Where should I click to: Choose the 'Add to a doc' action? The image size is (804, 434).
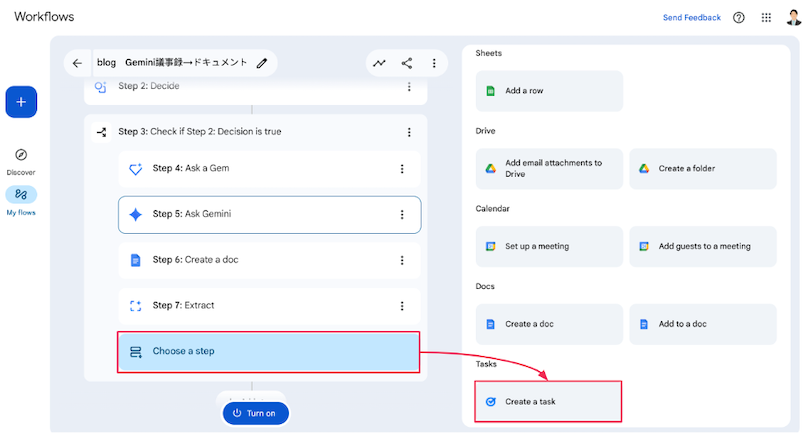click(703, 324)
